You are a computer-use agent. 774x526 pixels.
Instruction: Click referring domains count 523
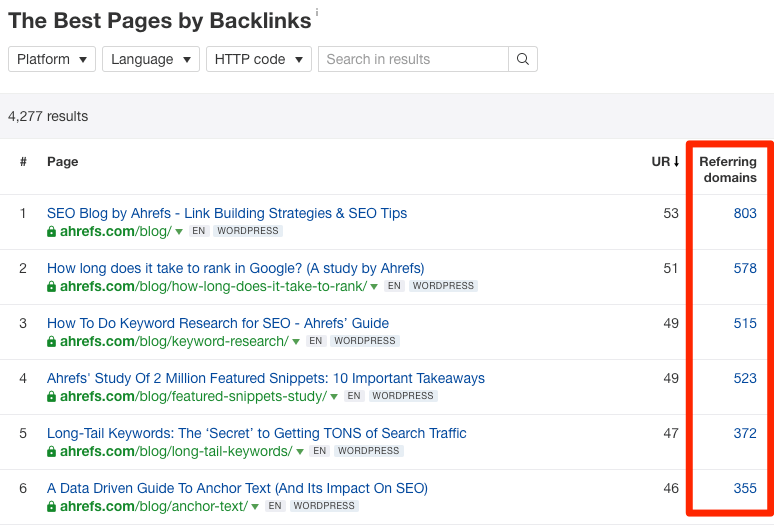[745, 378]
